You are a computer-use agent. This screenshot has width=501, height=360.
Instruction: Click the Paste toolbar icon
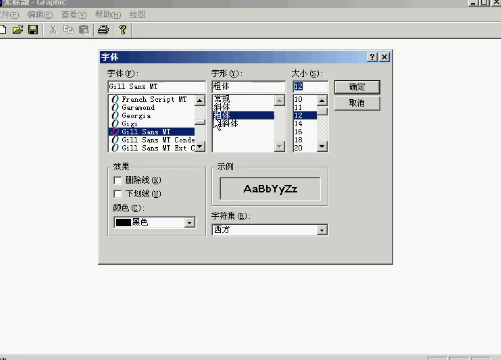click(x=84, y=30)
